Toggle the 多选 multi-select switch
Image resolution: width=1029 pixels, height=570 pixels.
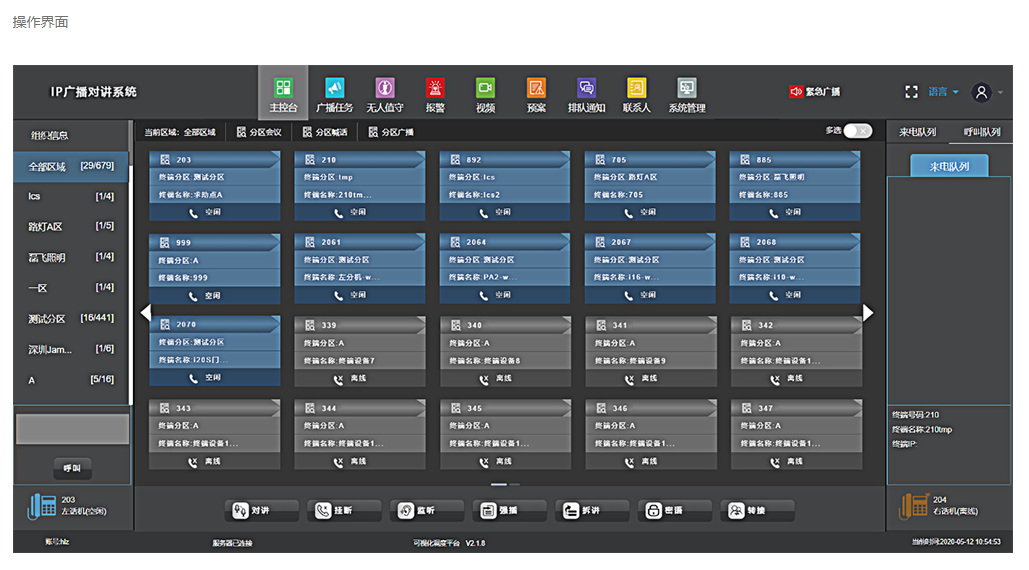click(857, 131)
